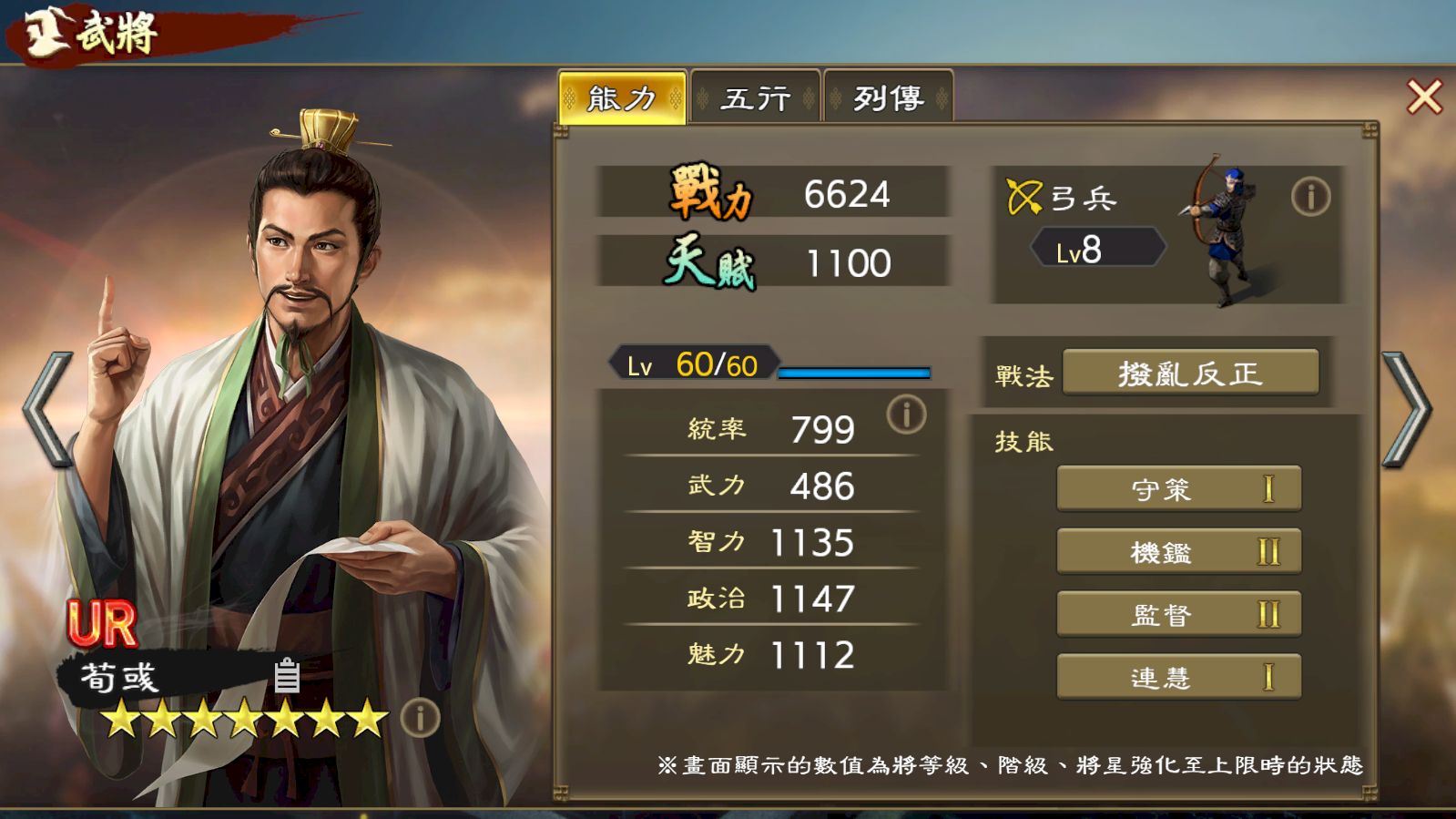Tap the seven-star rating row

click(244, 718)
